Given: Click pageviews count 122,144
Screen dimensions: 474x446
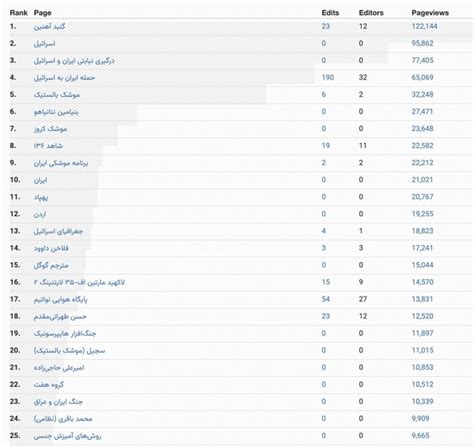Looking at the screenshot, I should pyautogui.click(x=424, y=26).
